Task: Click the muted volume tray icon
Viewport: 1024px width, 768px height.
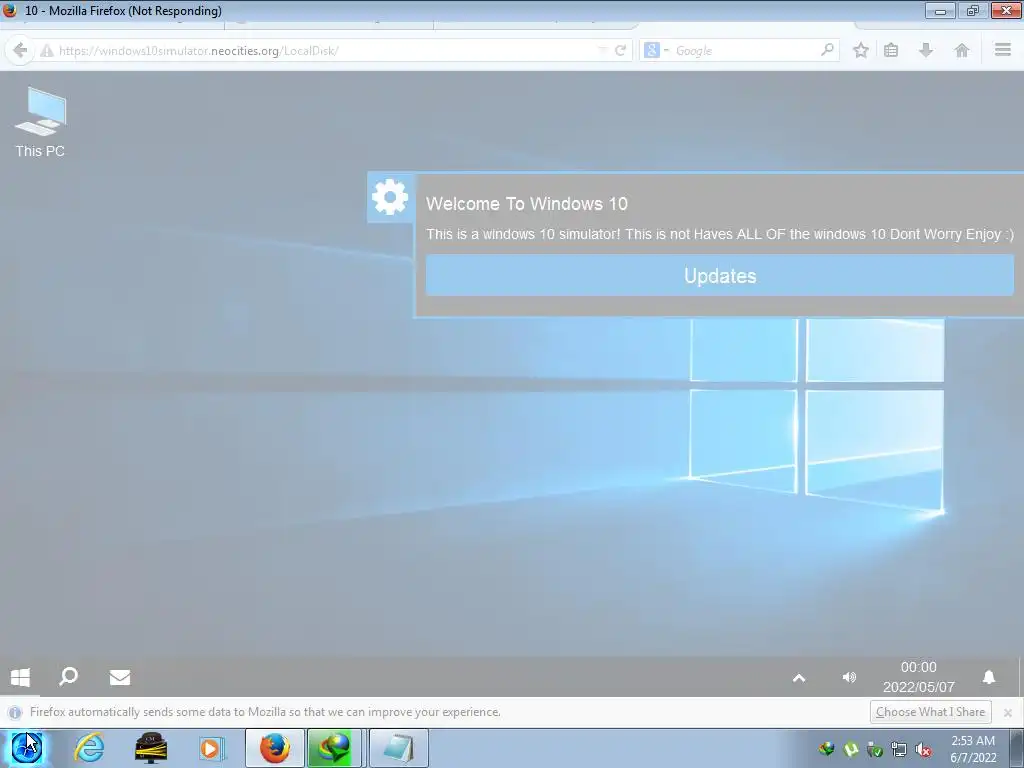Action: coord(923,749)
